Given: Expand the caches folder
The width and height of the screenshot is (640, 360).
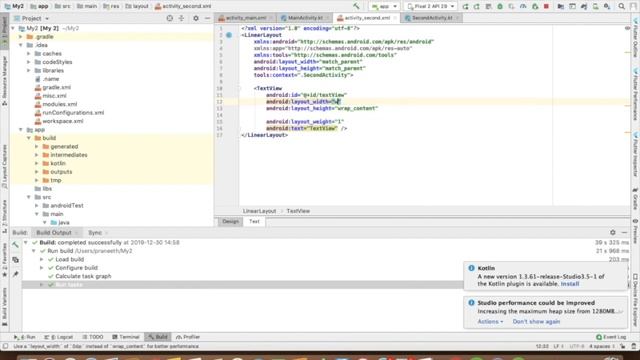Looking at the screenshot, I should (x=29, y=54).
